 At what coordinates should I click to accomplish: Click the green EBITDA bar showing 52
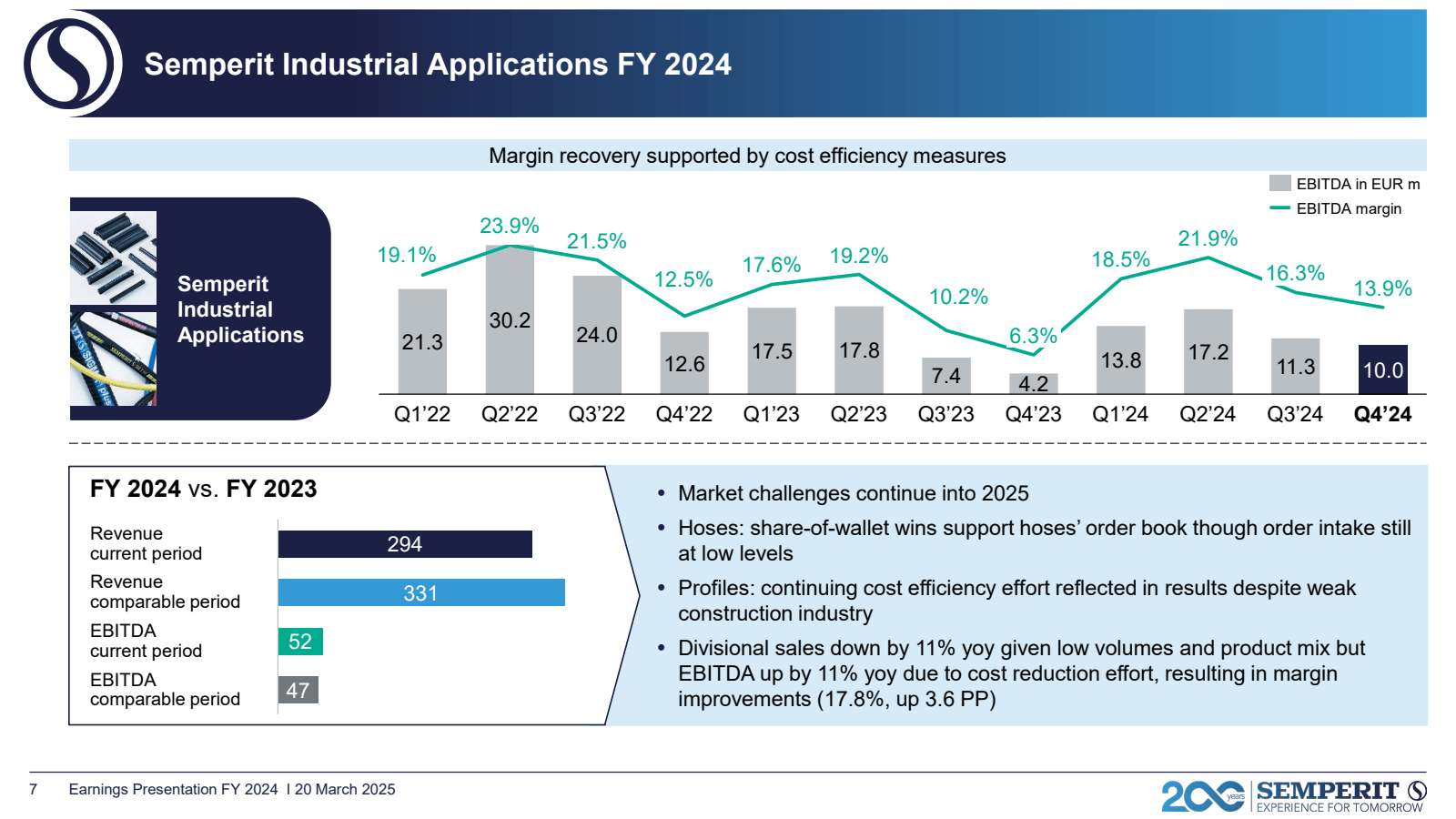point(300,642)
